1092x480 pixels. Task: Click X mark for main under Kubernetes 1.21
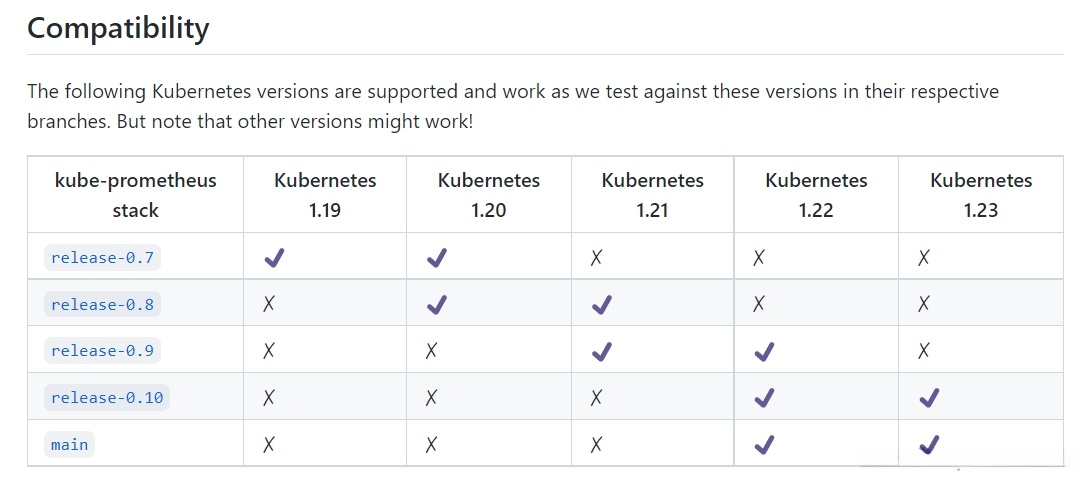click(x=596, y=445)
